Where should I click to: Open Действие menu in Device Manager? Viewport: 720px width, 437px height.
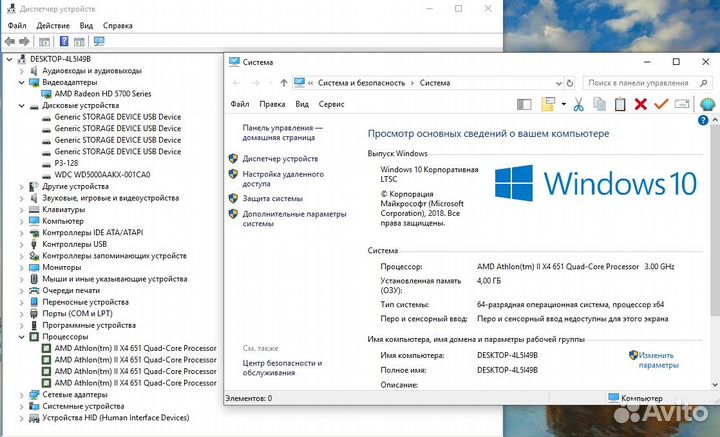(x=53, y=26)
